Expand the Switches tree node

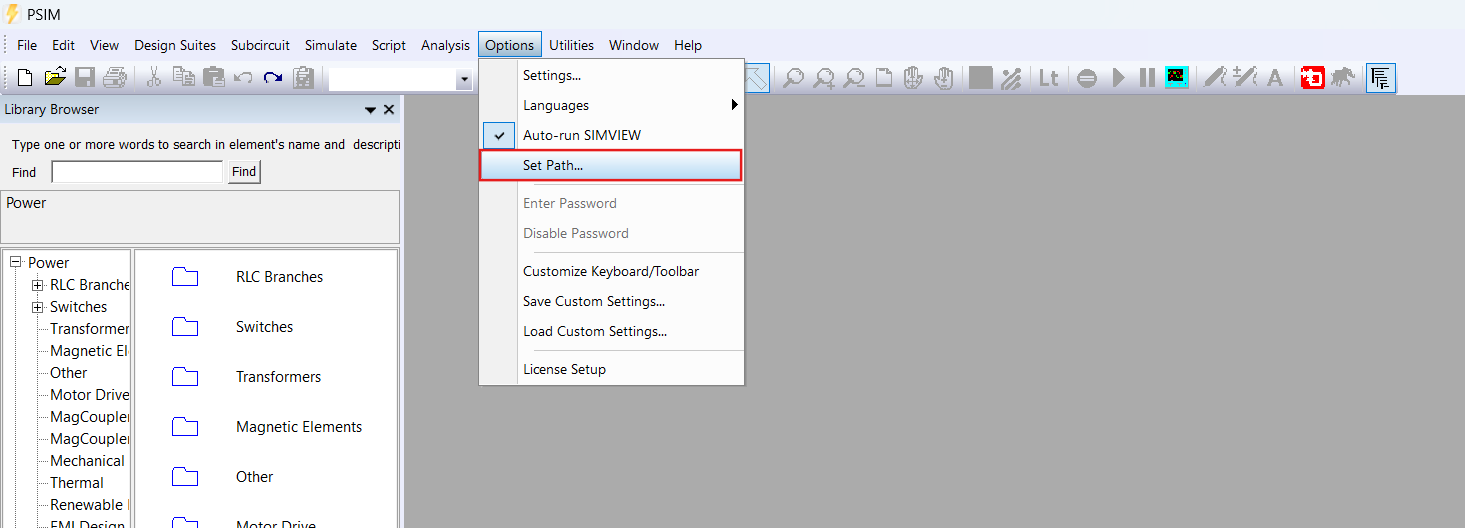37,307
